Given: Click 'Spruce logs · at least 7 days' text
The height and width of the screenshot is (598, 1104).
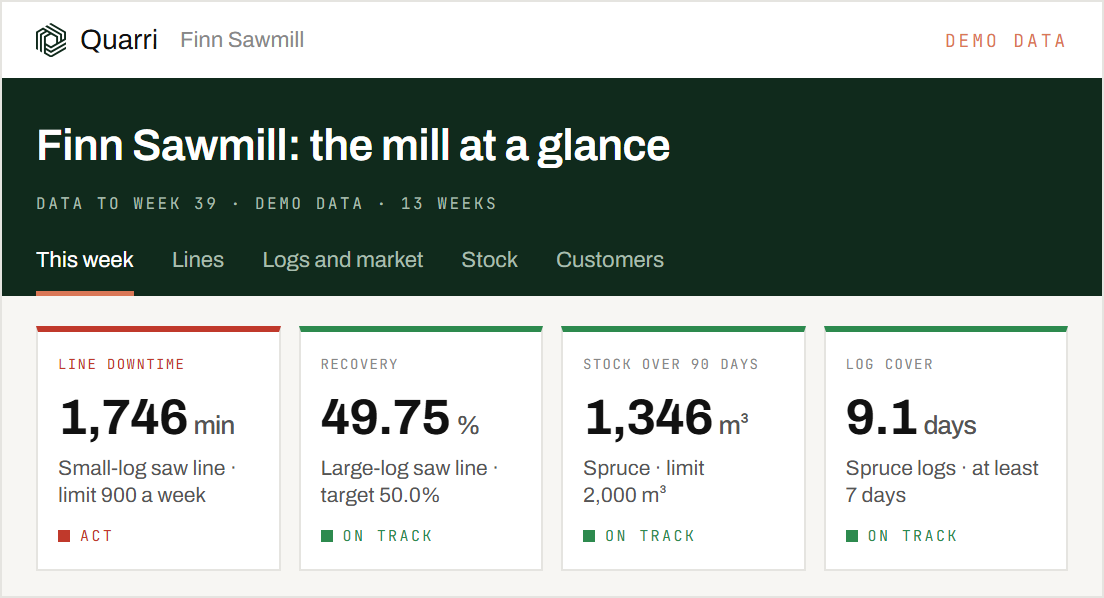Looking at the screenshot, I should click(x=942, y=481).
